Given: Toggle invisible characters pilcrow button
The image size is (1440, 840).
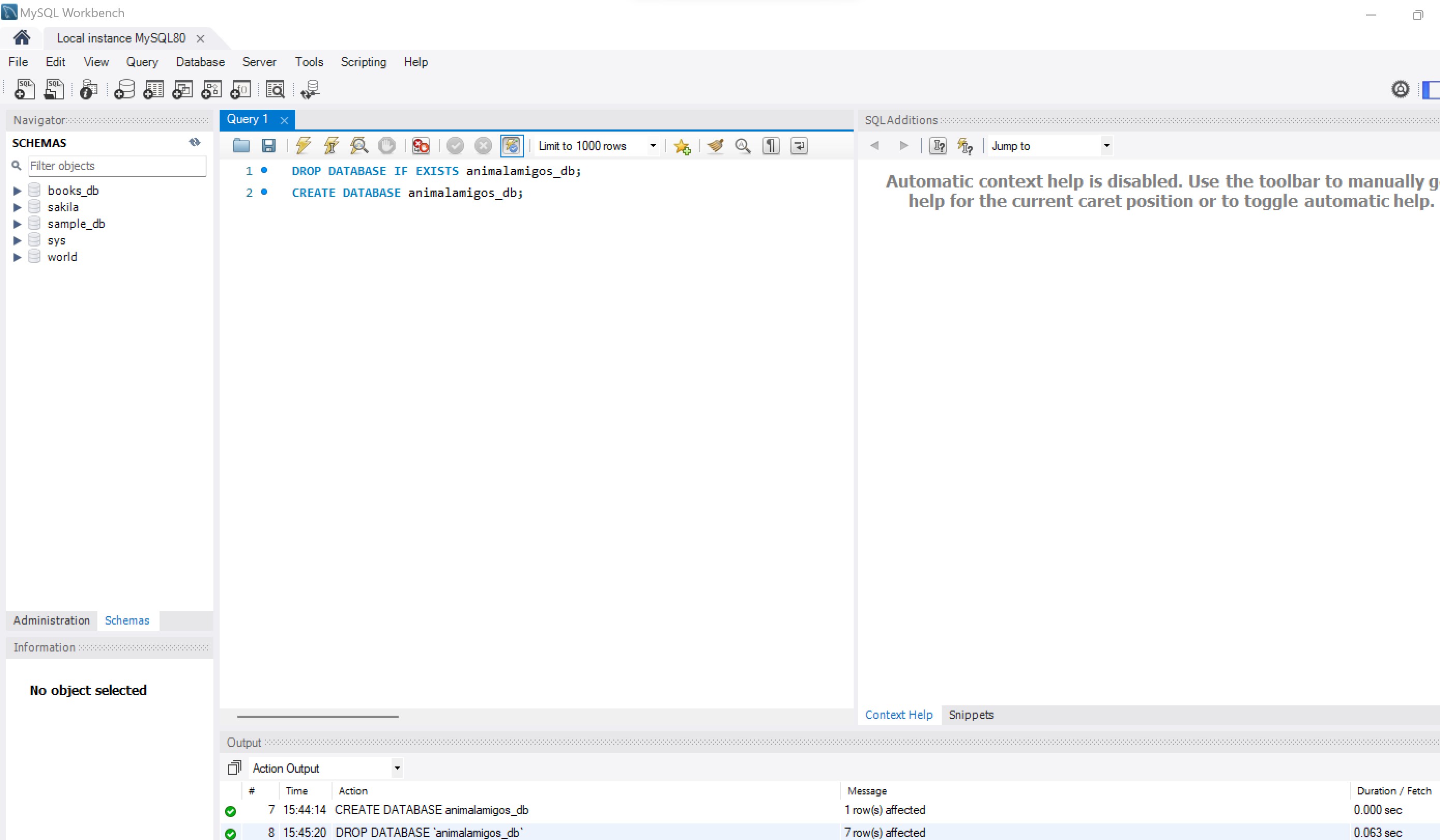Looking at the screenshot, I should tap(771, 146).
